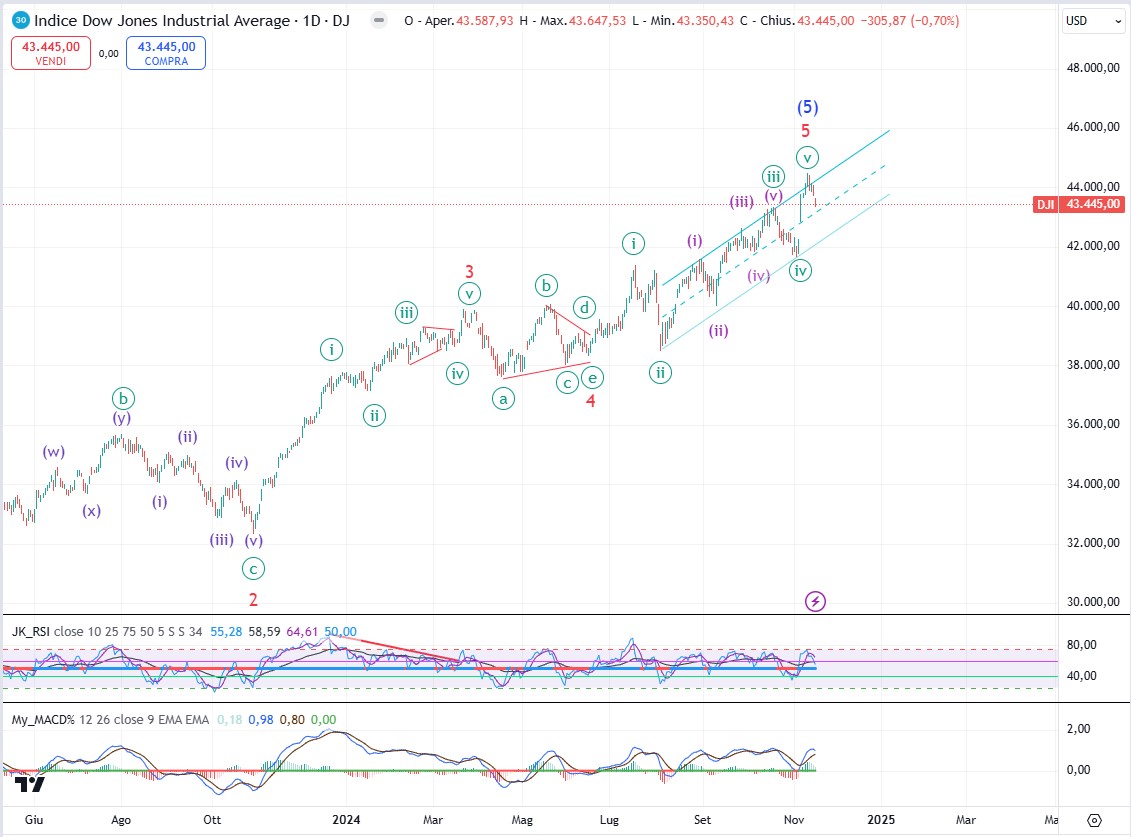
Task: Click the Ago time axis label
Action: click(121, 820)
